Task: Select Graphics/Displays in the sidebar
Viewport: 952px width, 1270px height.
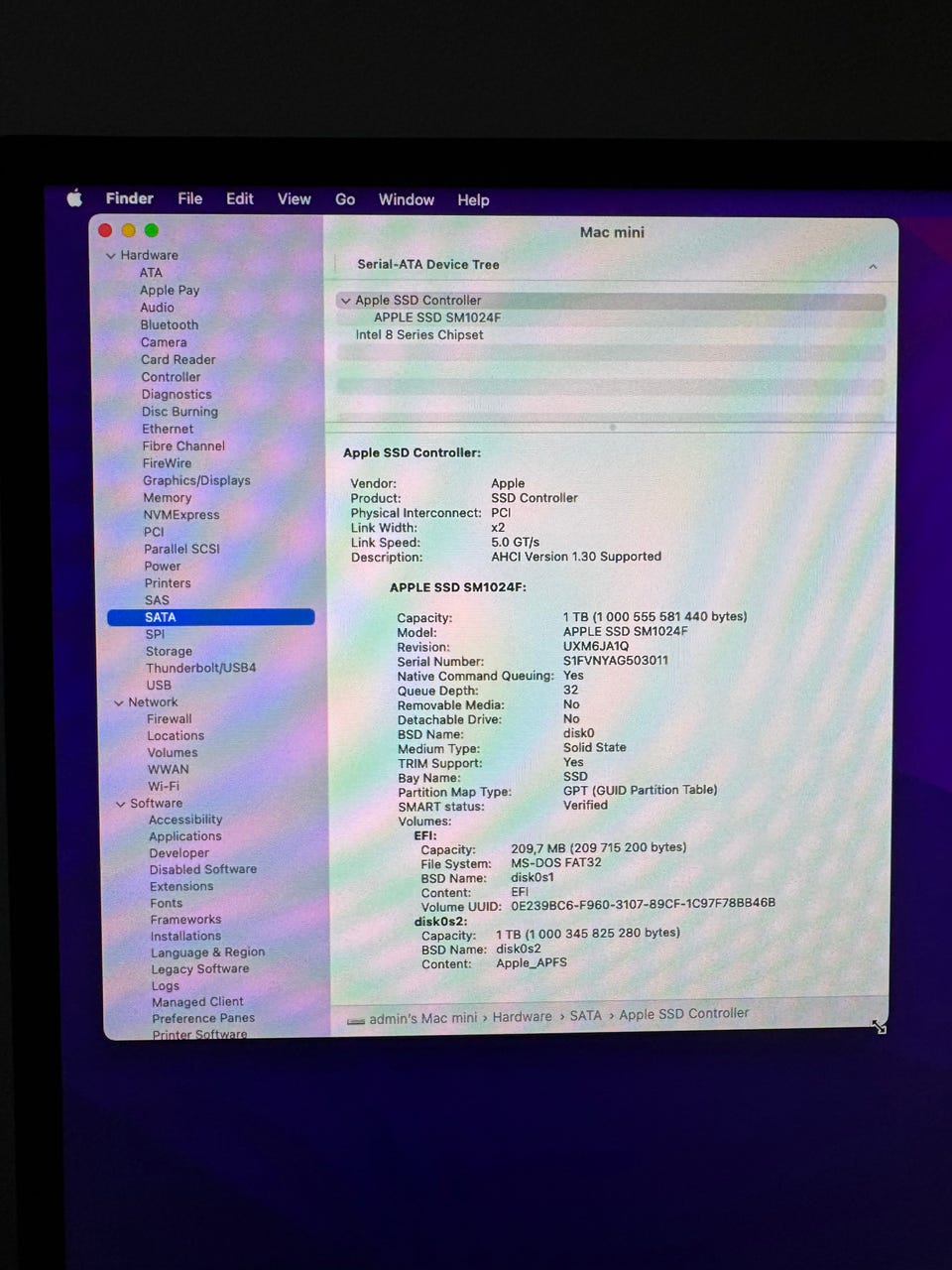Action: coord(196,480)
